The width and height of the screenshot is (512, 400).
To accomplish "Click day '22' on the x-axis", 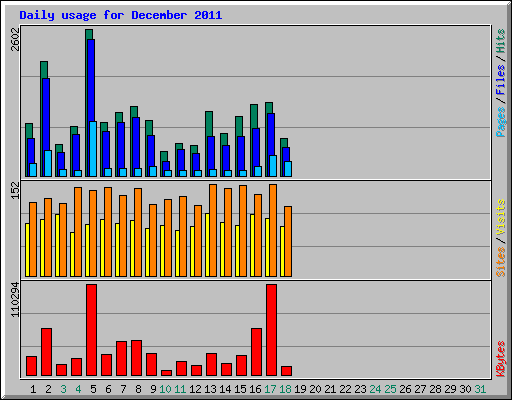I will click(345, 389).
